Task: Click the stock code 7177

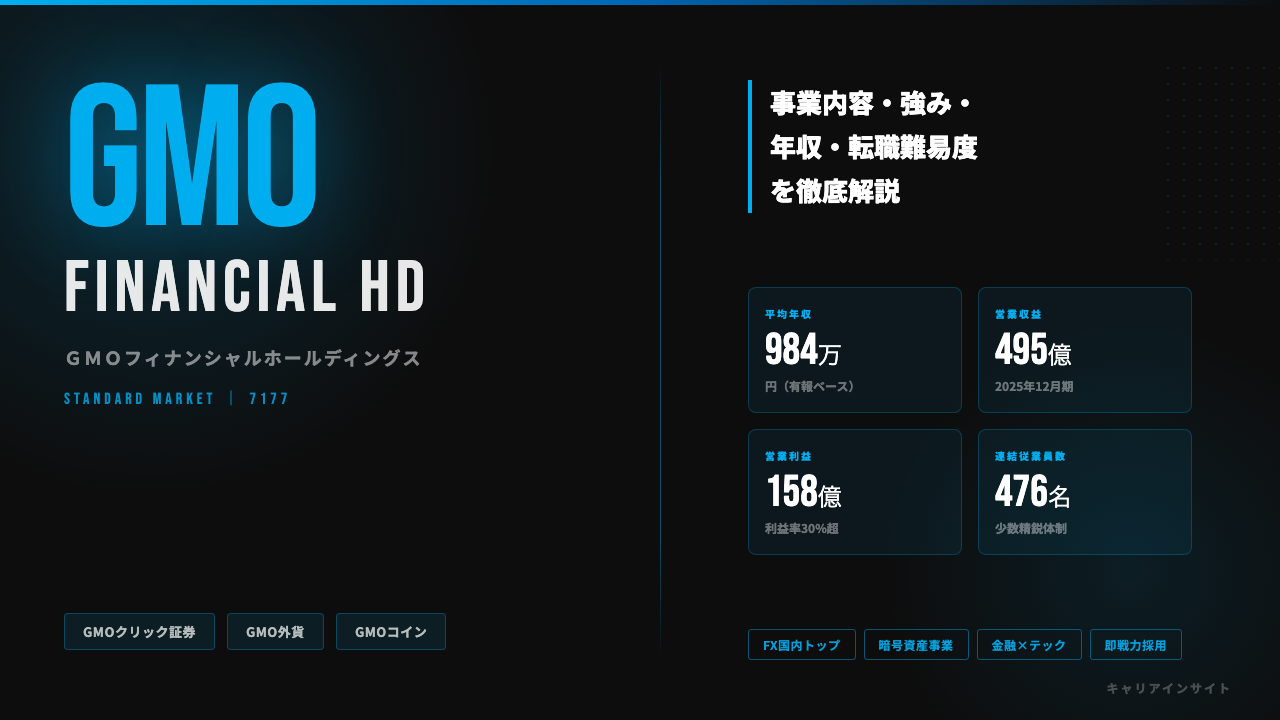Action: 269,399
